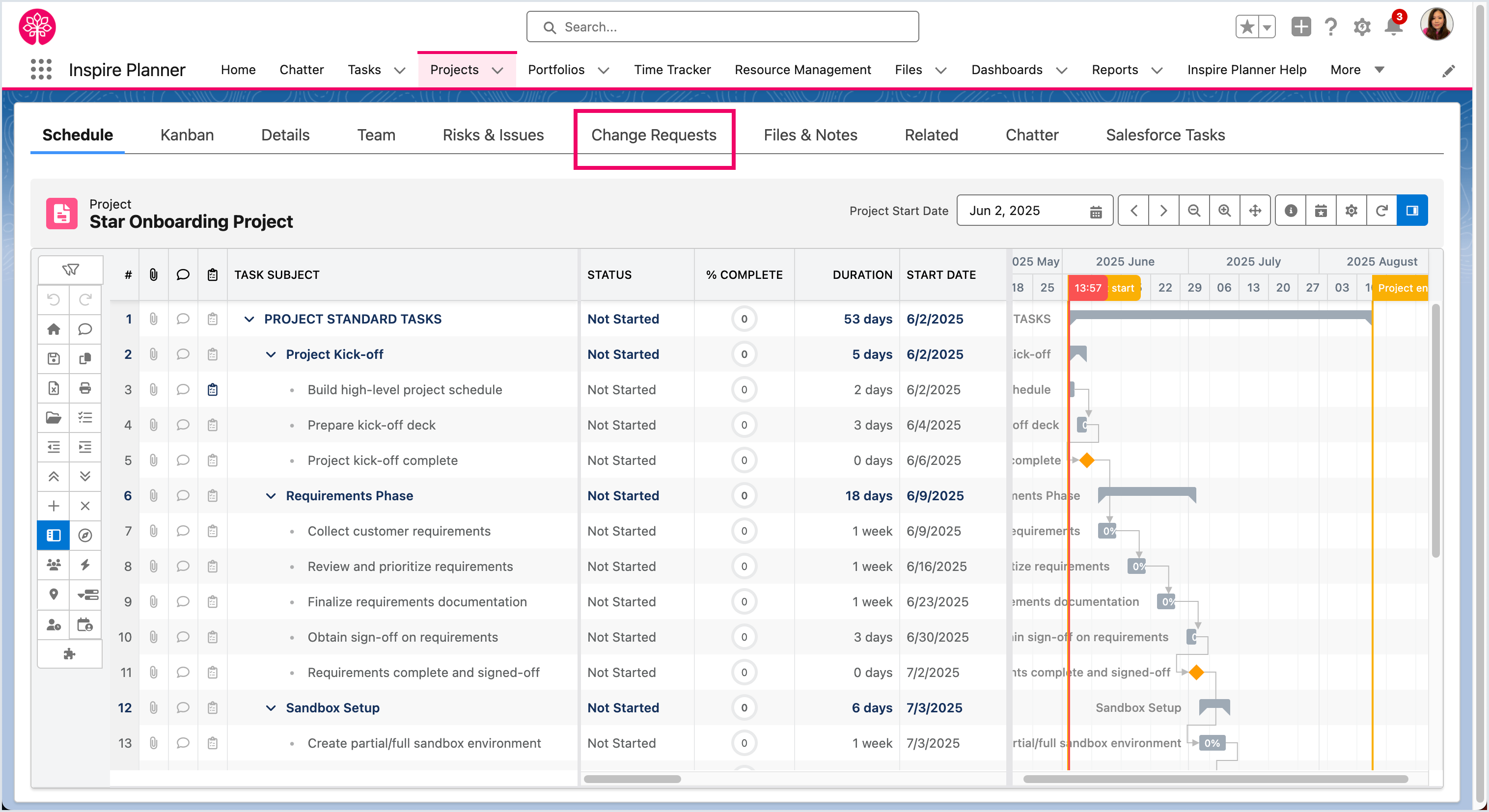The width and height of the screenshot is (1489, 812).
Task: Click the info circle icon in Gantt toolbar
Action: [x=1291, y=211]
